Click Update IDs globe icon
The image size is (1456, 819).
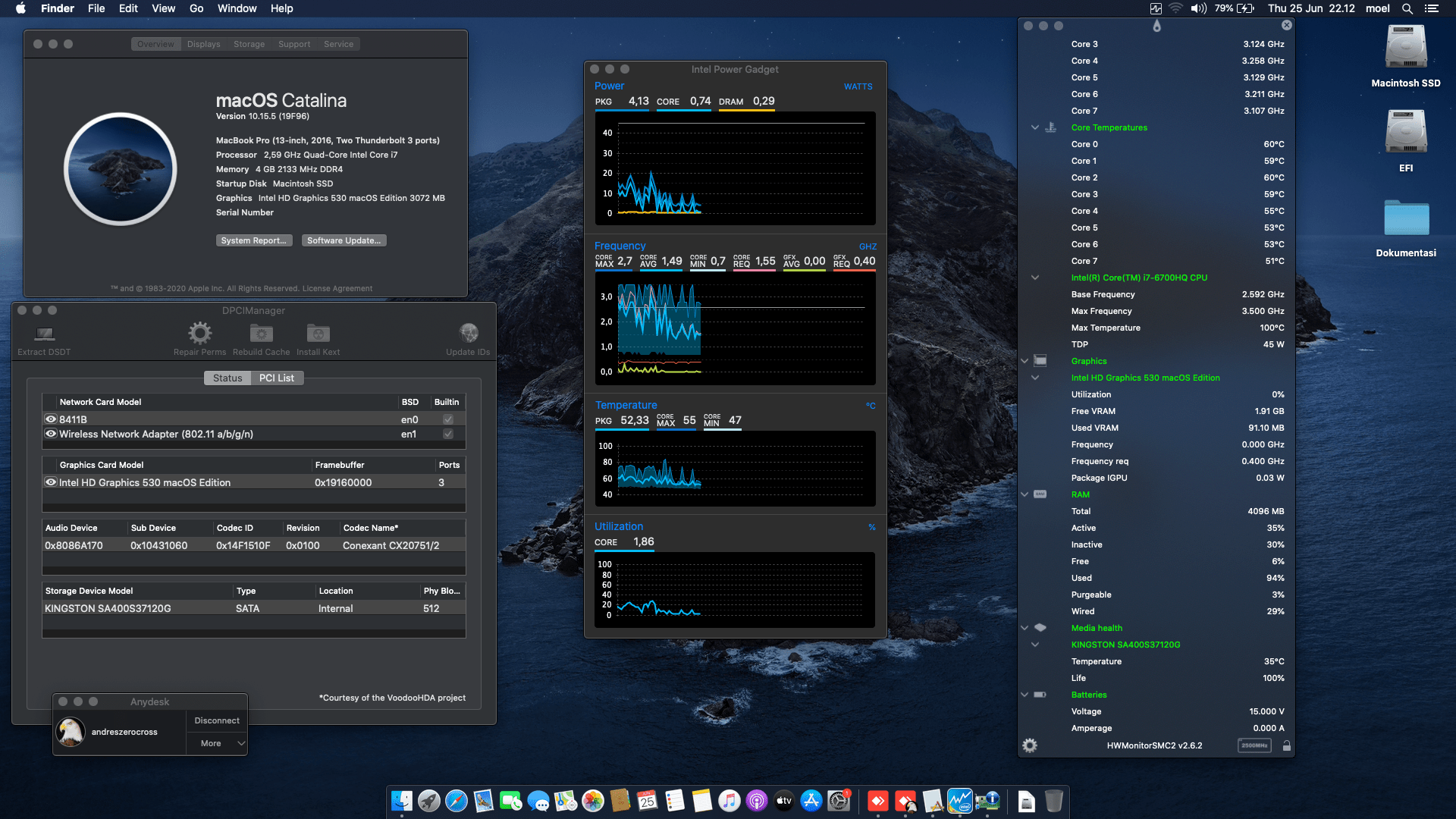[469, 333]
